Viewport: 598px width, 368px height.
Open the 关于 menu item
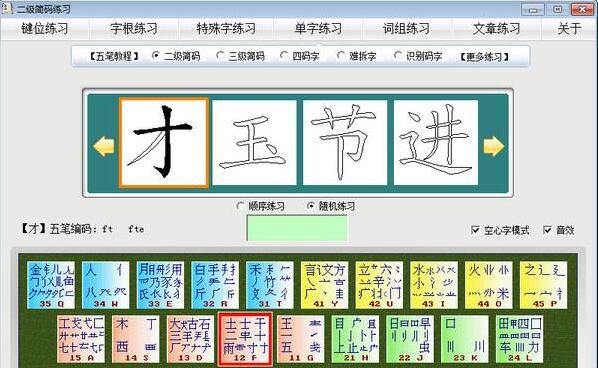click(x=569, y=29)
